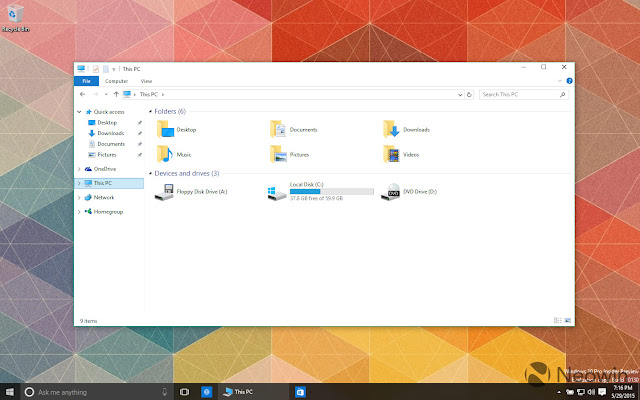The image size is (640, 400).
Task: Select the Downloads folder icon
Action: (391, 129)
